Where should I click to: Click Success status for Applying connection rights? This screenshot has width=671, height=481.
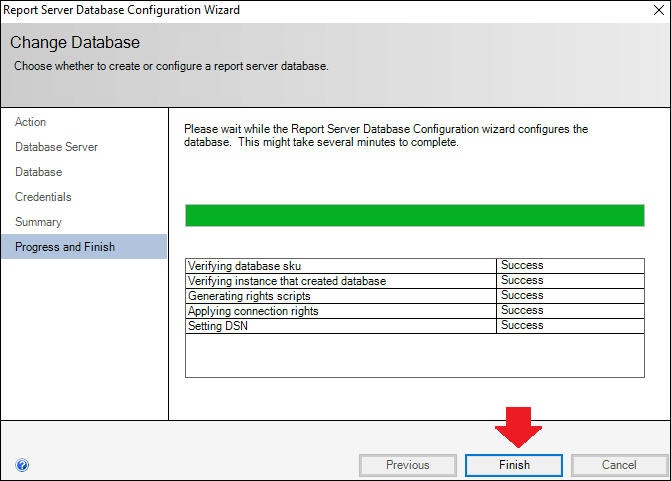(x=522, y=310)
